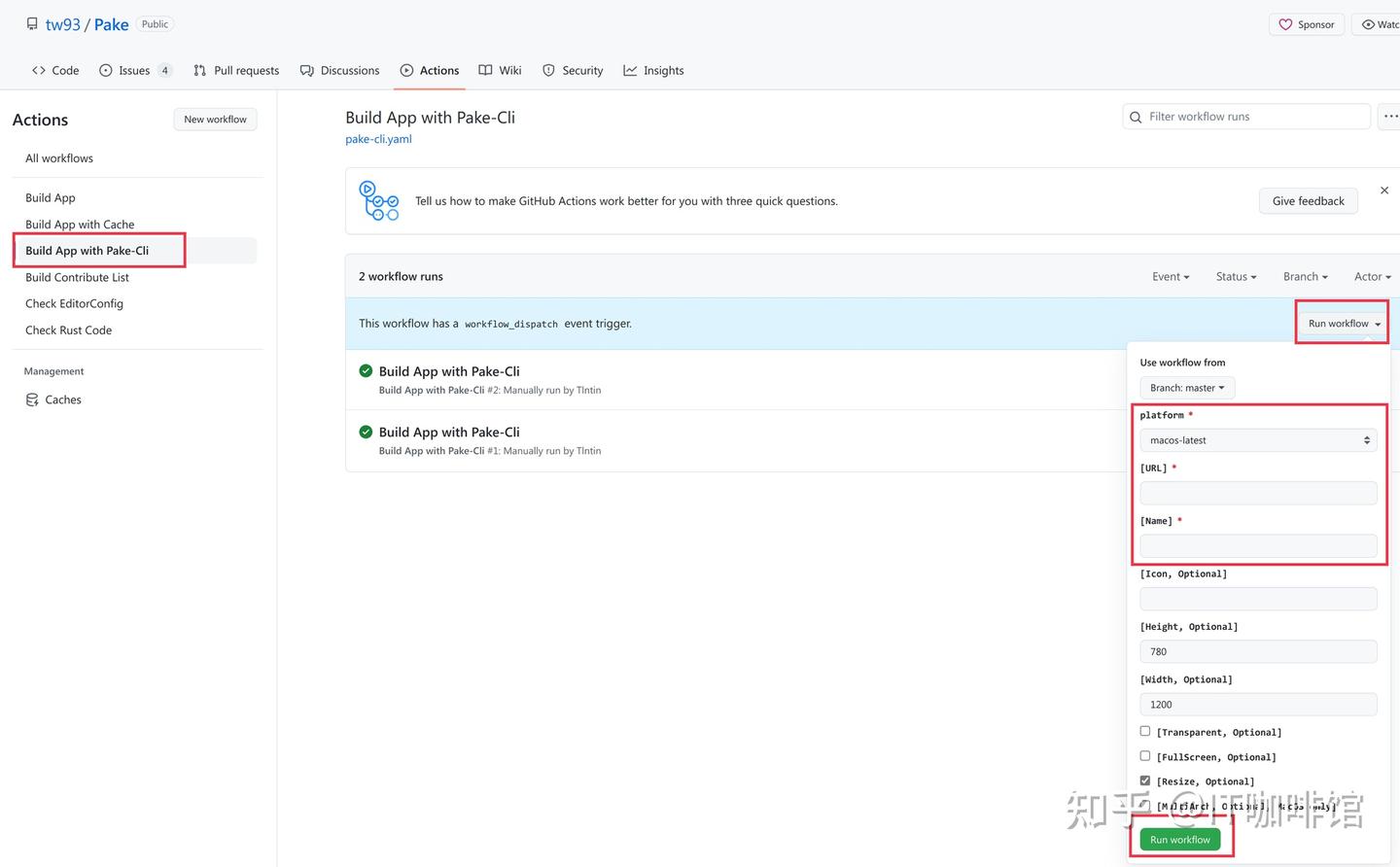Screen dimensions: 1400x867
Task: Dismiss the feedback banner
Action: click(x=1384, y=191)
